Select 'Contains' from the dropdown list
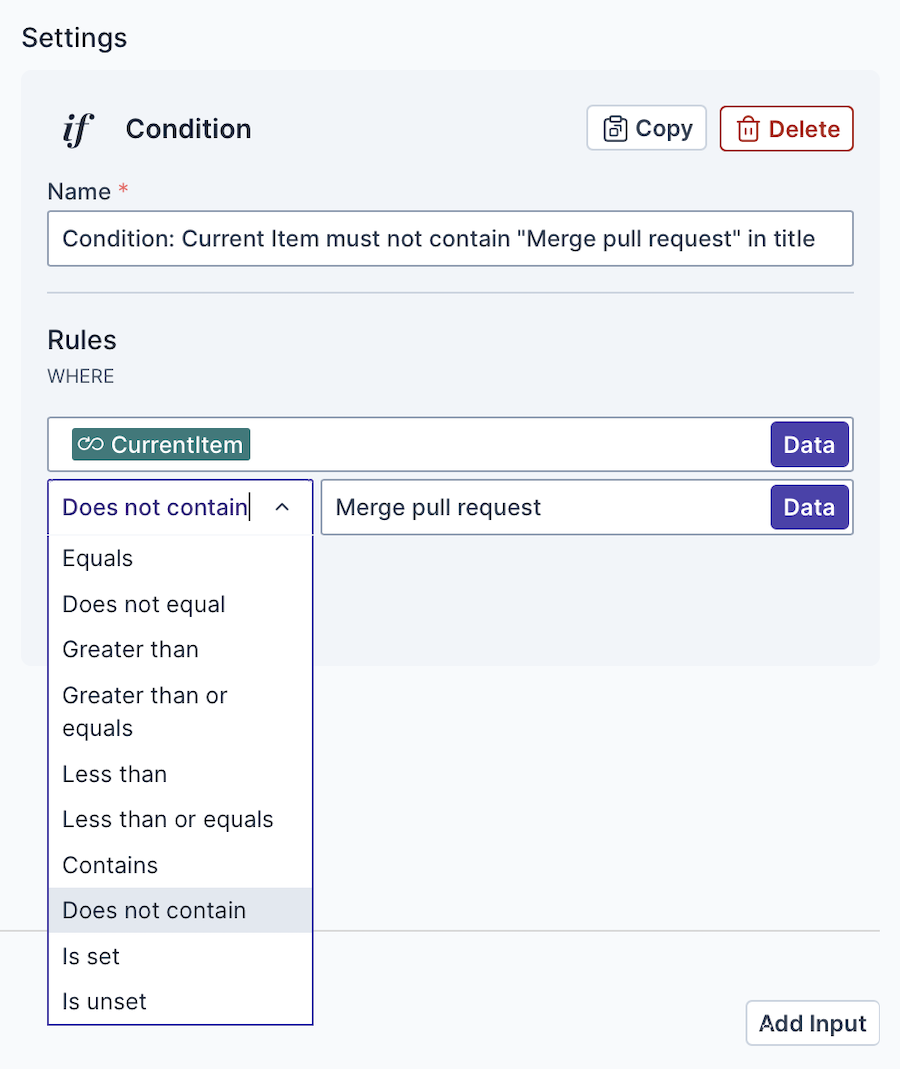The image size is (900, 1069). click(110, 865)
